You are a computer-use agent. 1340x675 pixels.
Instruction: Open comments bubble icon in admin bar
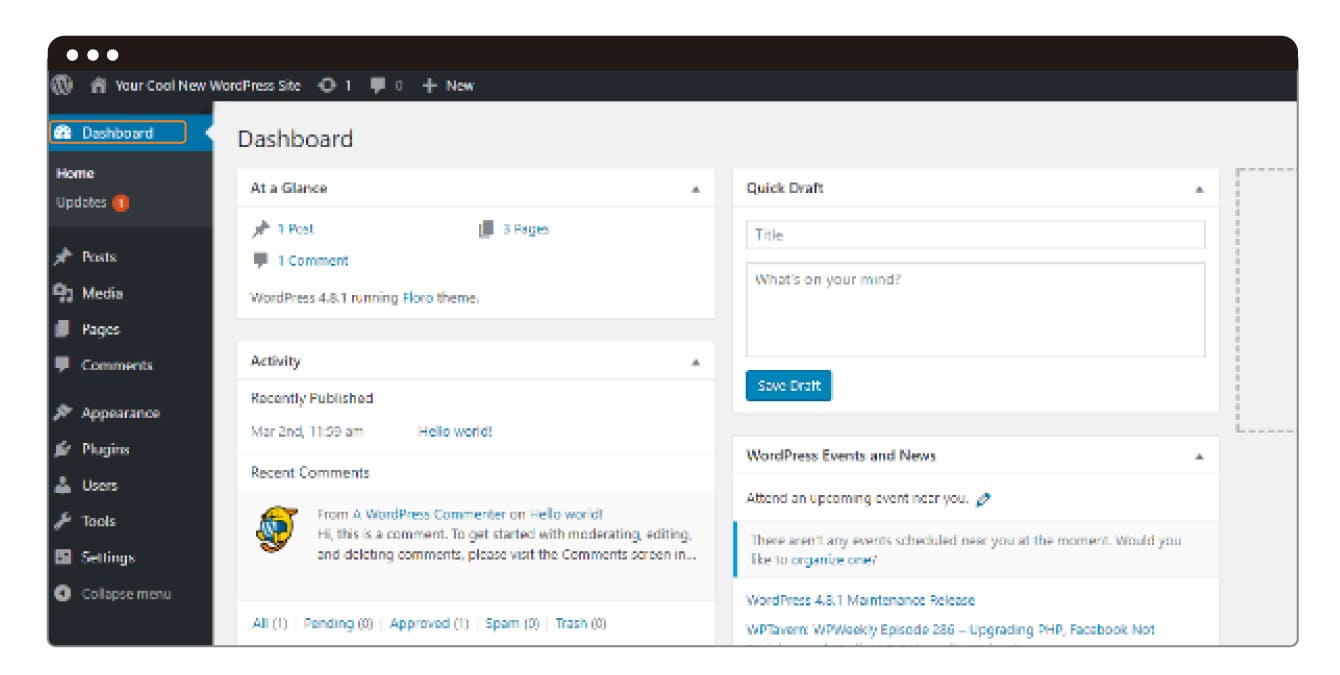coord(378,86)
